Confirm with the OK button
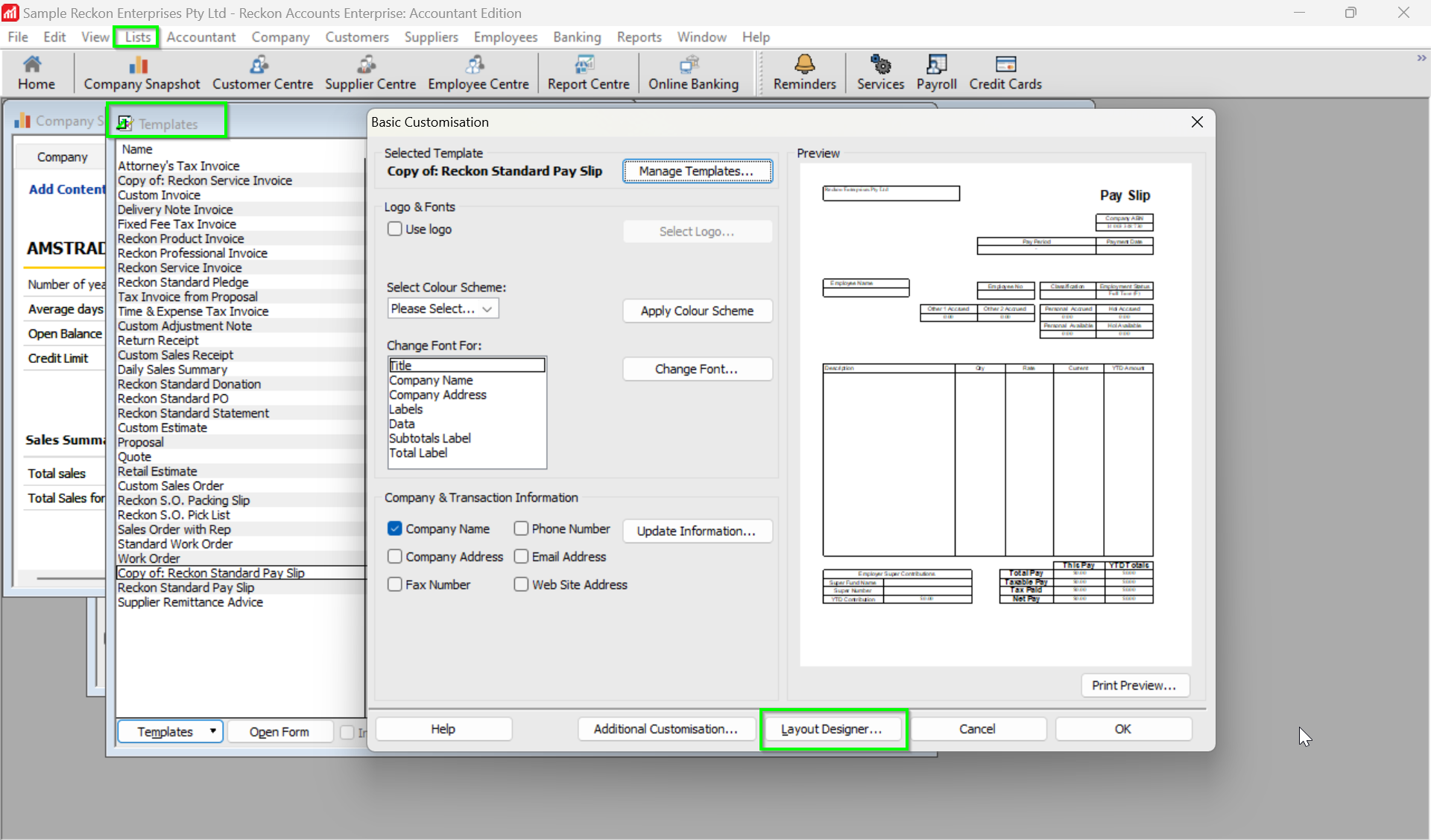The width and height of the screenshot is (1431, 840). [x=1123, y=729]
